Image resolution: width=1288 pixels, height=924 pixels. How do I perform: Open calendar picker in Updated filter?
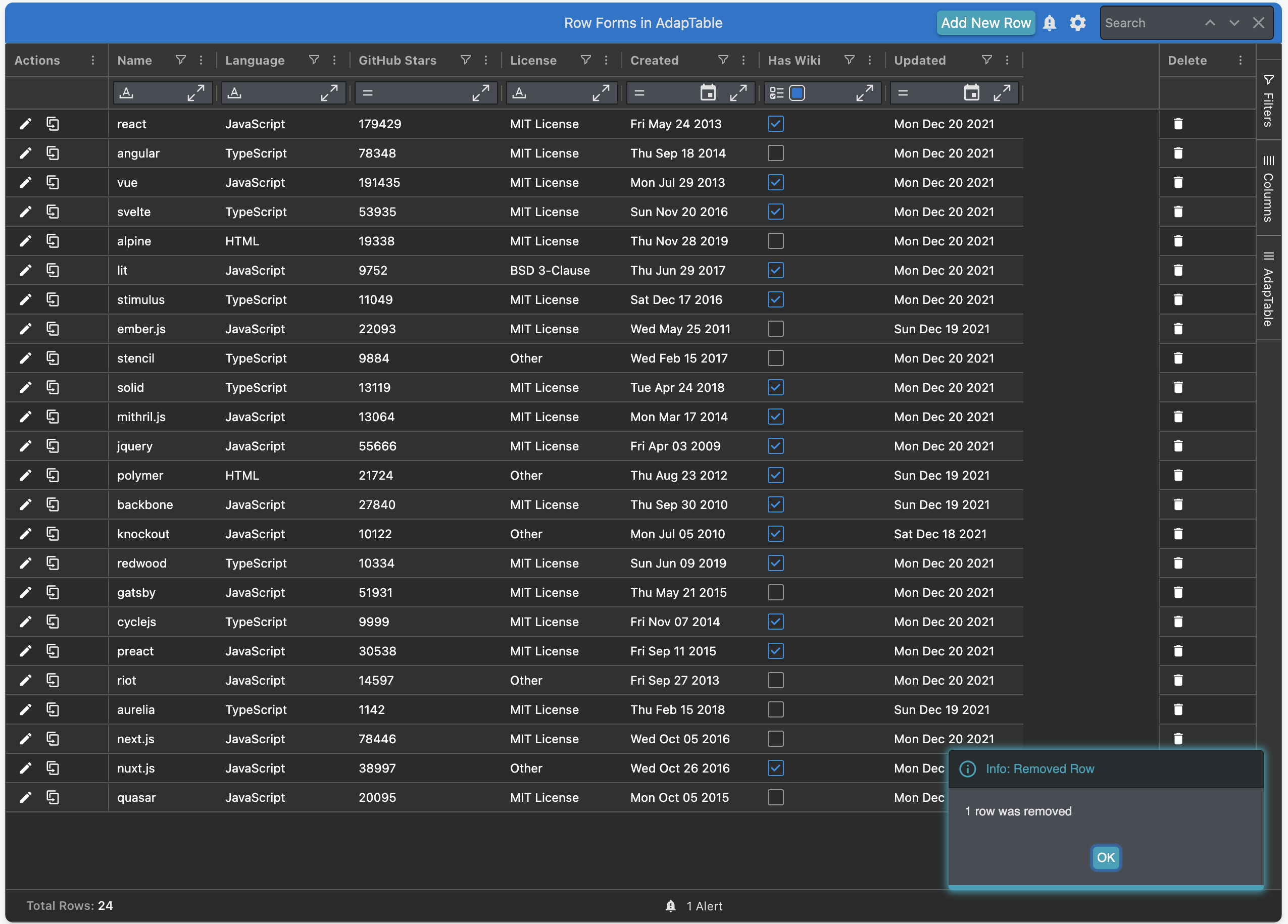(972, 92)
